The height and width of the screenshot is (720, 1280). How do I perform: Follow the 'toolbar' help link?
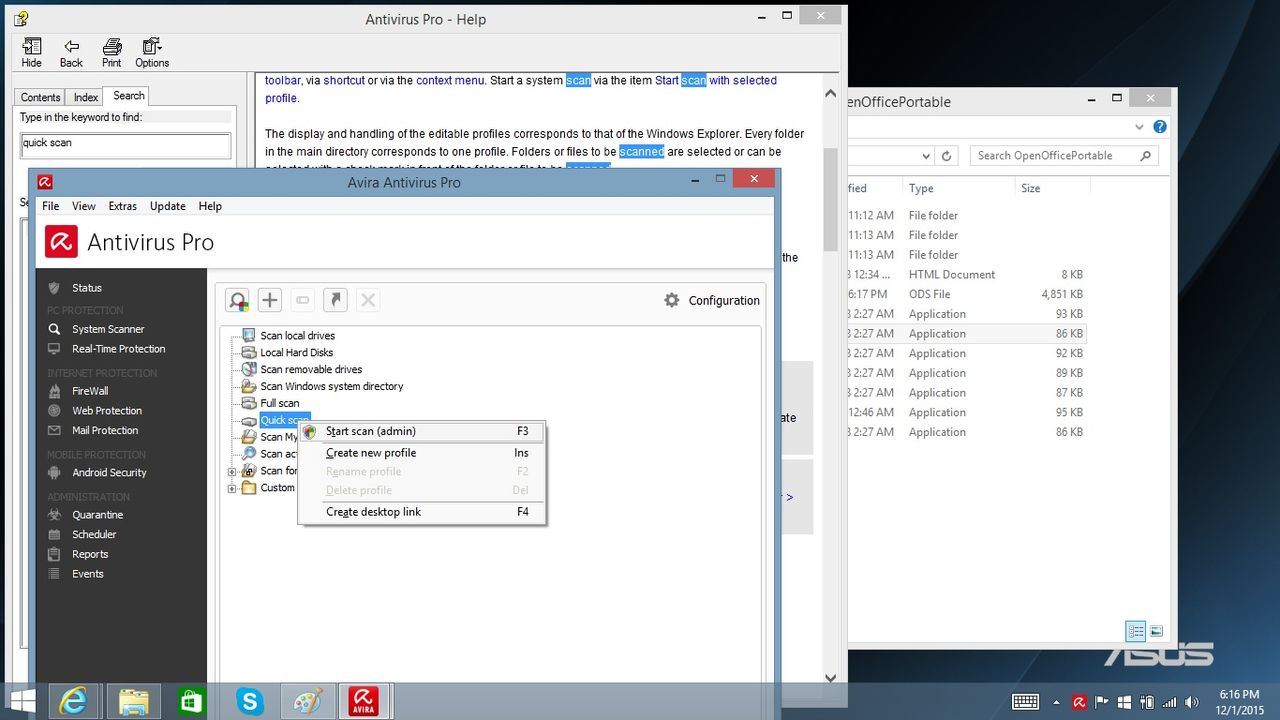point(283,80)
